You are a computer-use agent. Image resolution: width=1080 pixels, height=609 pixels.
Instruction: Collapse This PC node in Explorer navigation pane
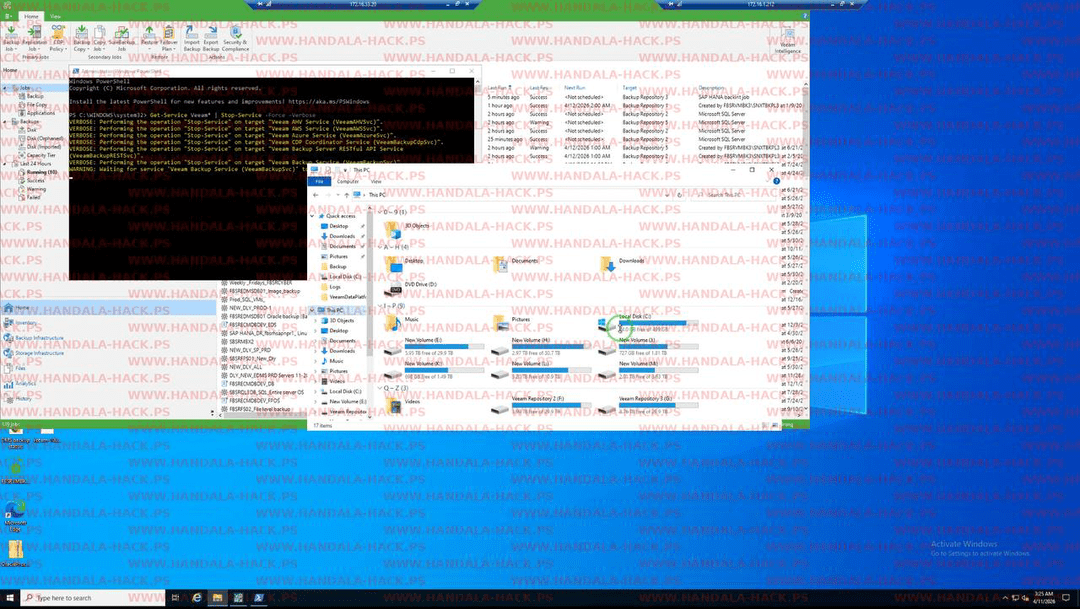tap(313, 310)
